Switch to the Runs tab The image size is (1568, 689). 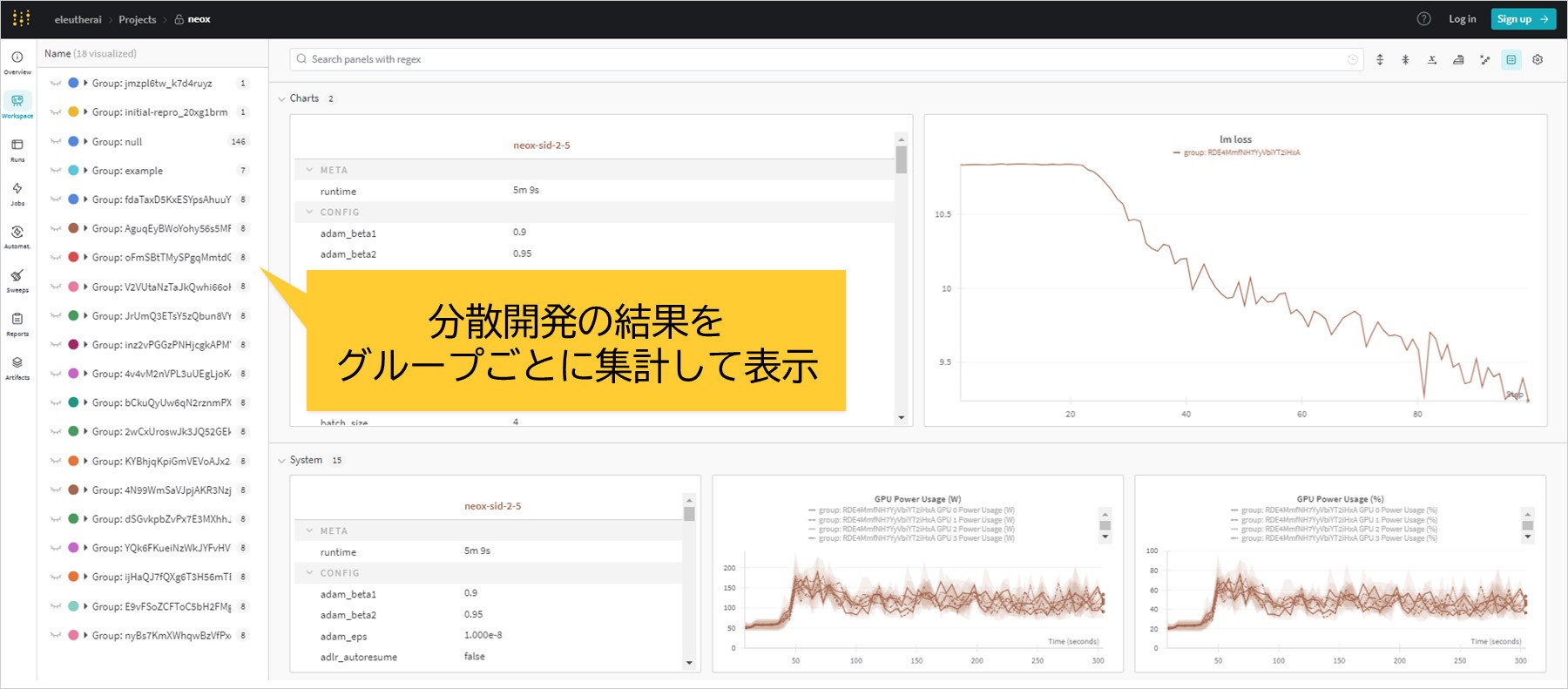coord(17,149)
